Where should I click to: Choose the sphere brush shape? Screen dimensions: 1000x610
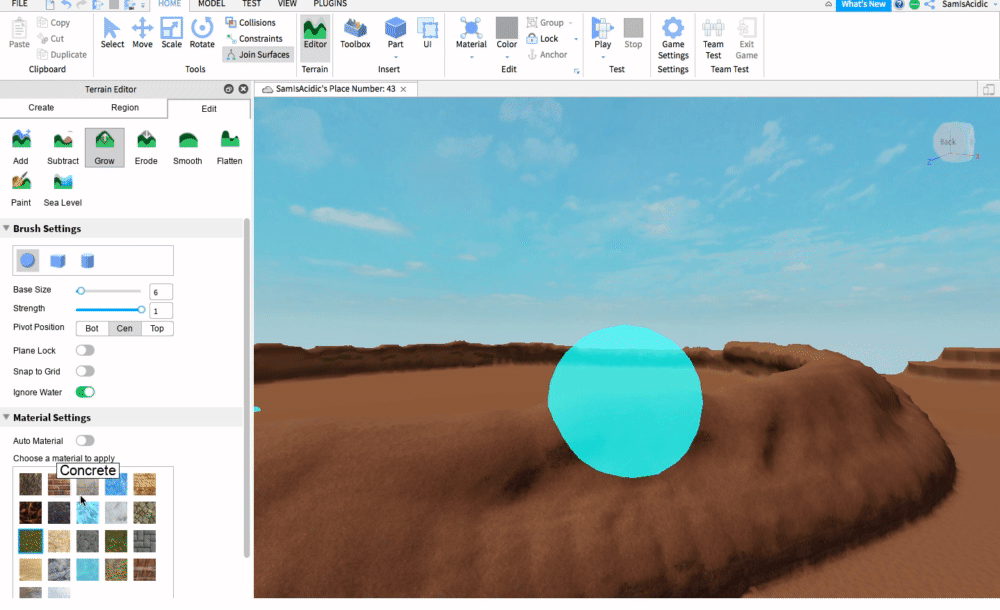click(27, 260)
